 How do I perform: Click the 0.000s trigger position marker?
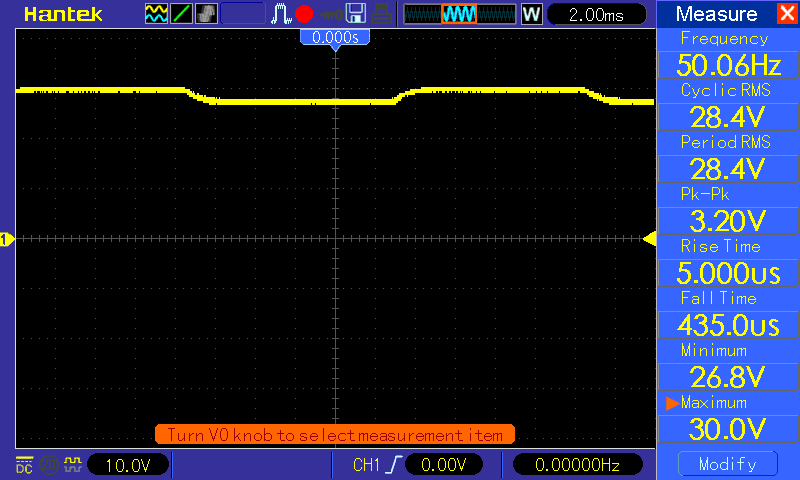point(335,38)
